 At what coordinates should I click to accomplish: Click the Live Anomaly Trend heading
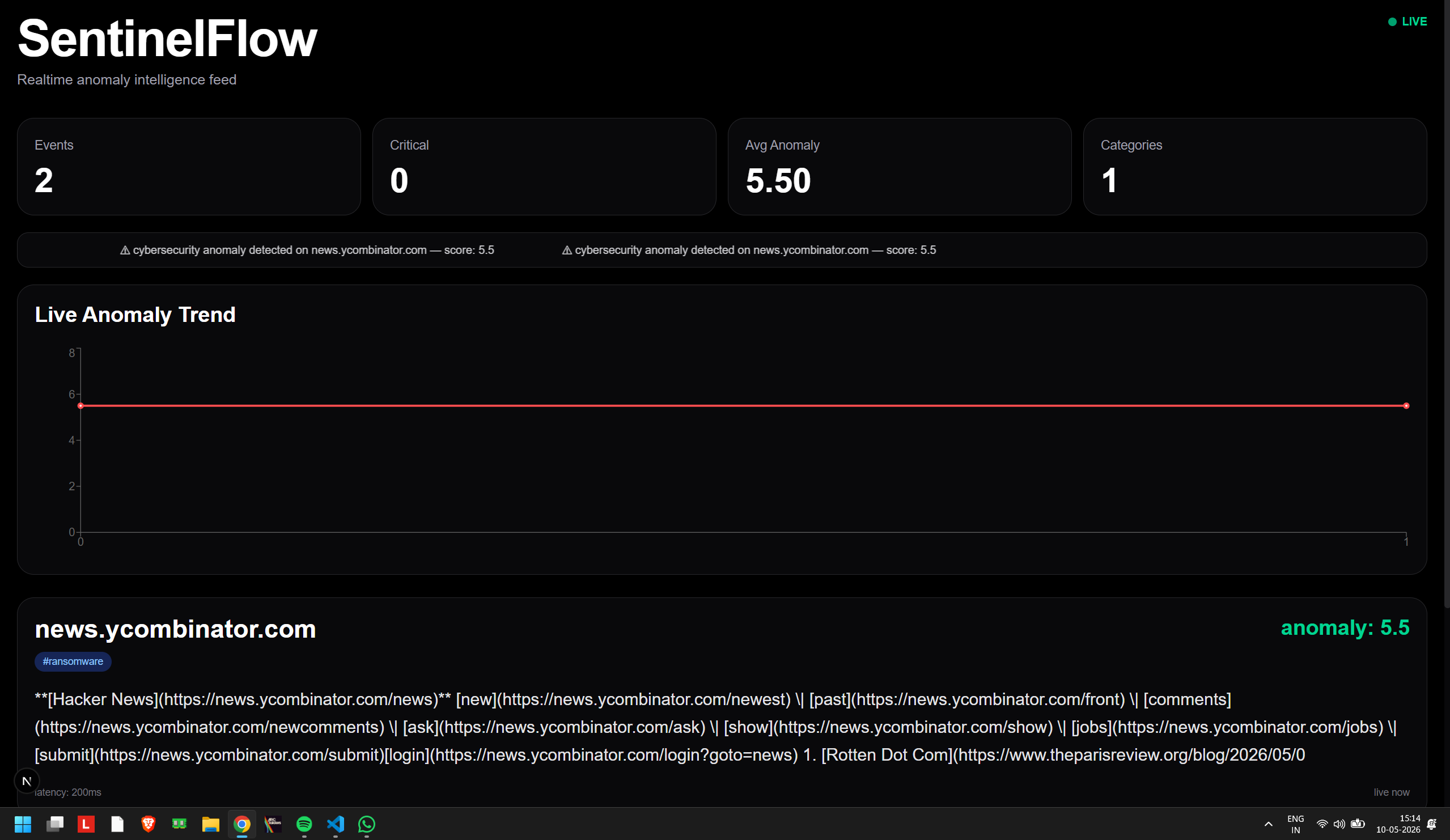coord(135,315)
